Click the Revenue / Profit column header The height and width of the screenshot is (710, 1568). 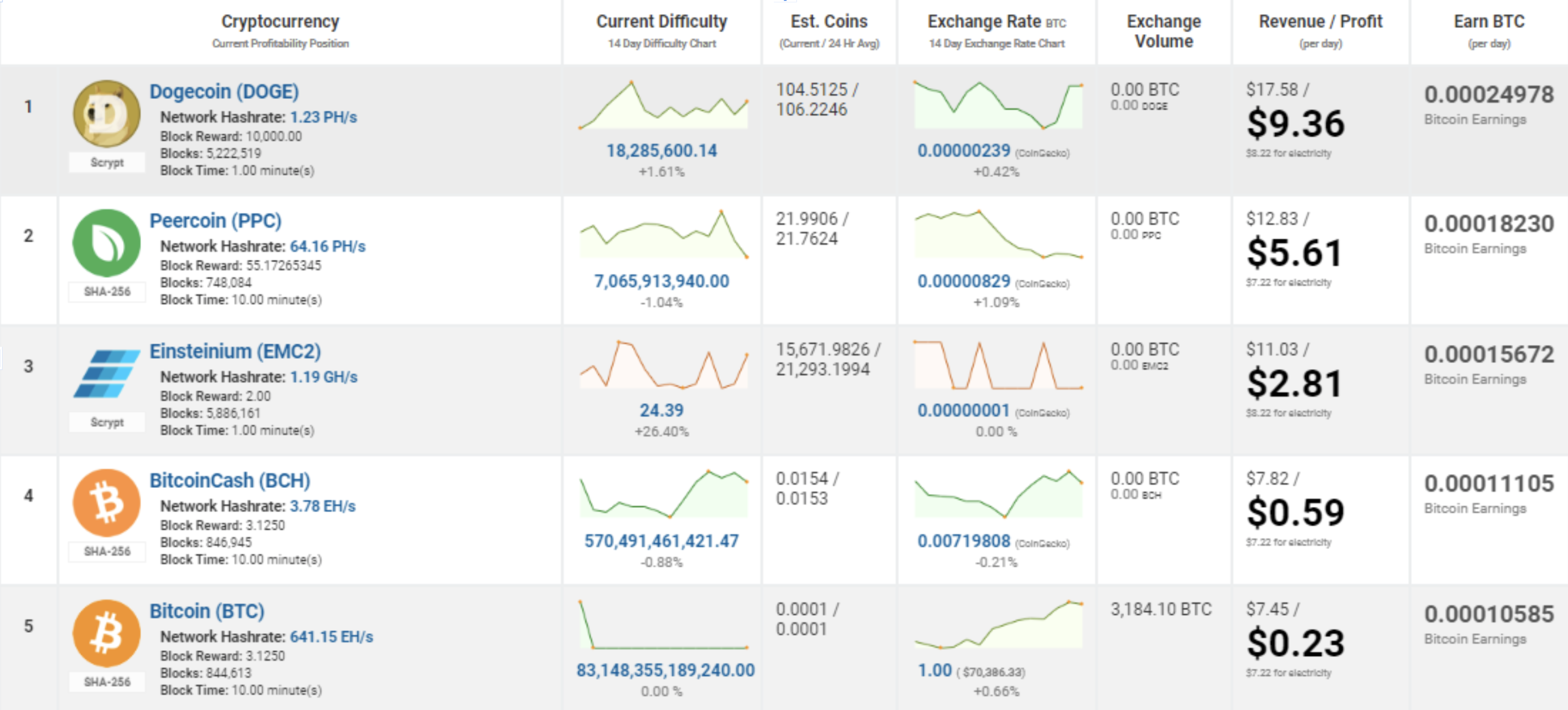[x=1320, y=21]
